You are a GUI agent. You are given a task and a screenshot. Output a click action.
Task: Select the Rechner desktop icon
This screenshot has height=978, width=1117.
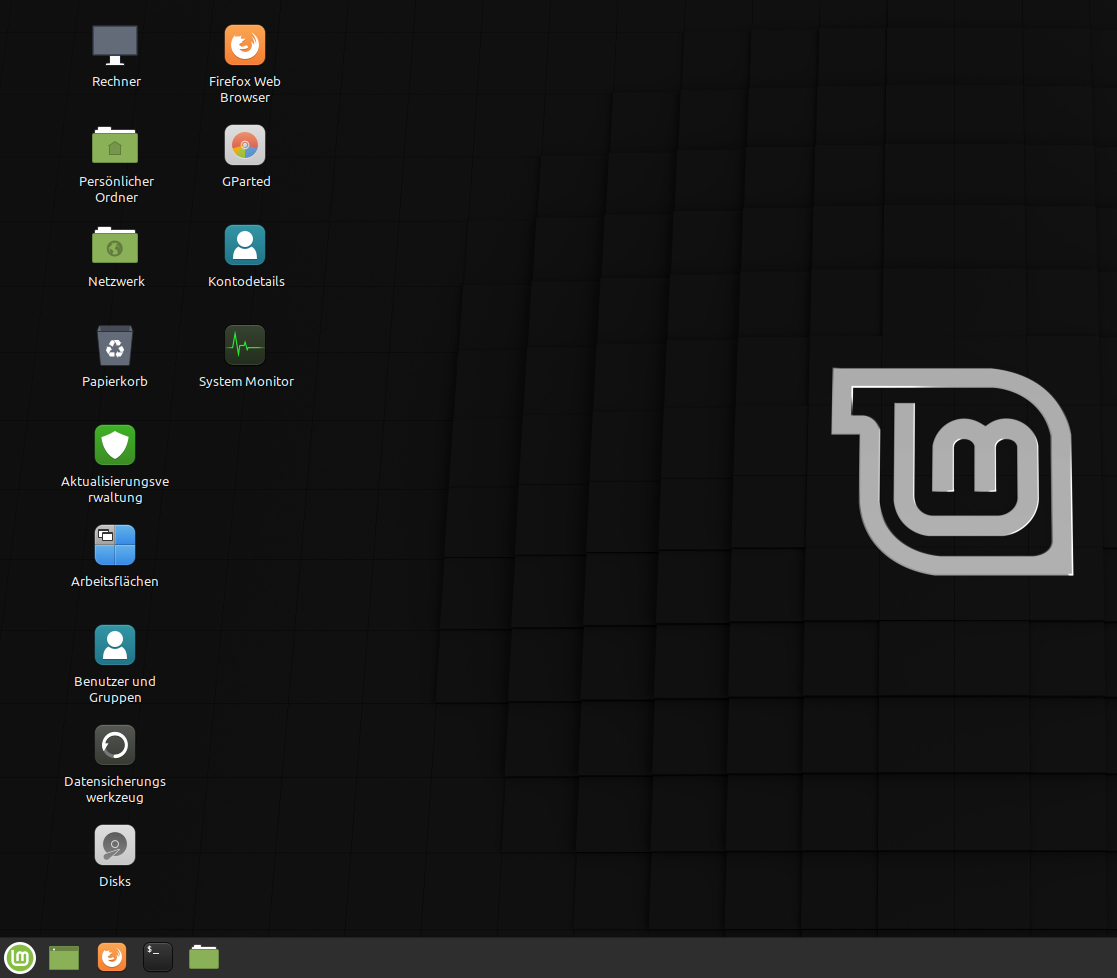pyautogui.click(x=115, y=45)
